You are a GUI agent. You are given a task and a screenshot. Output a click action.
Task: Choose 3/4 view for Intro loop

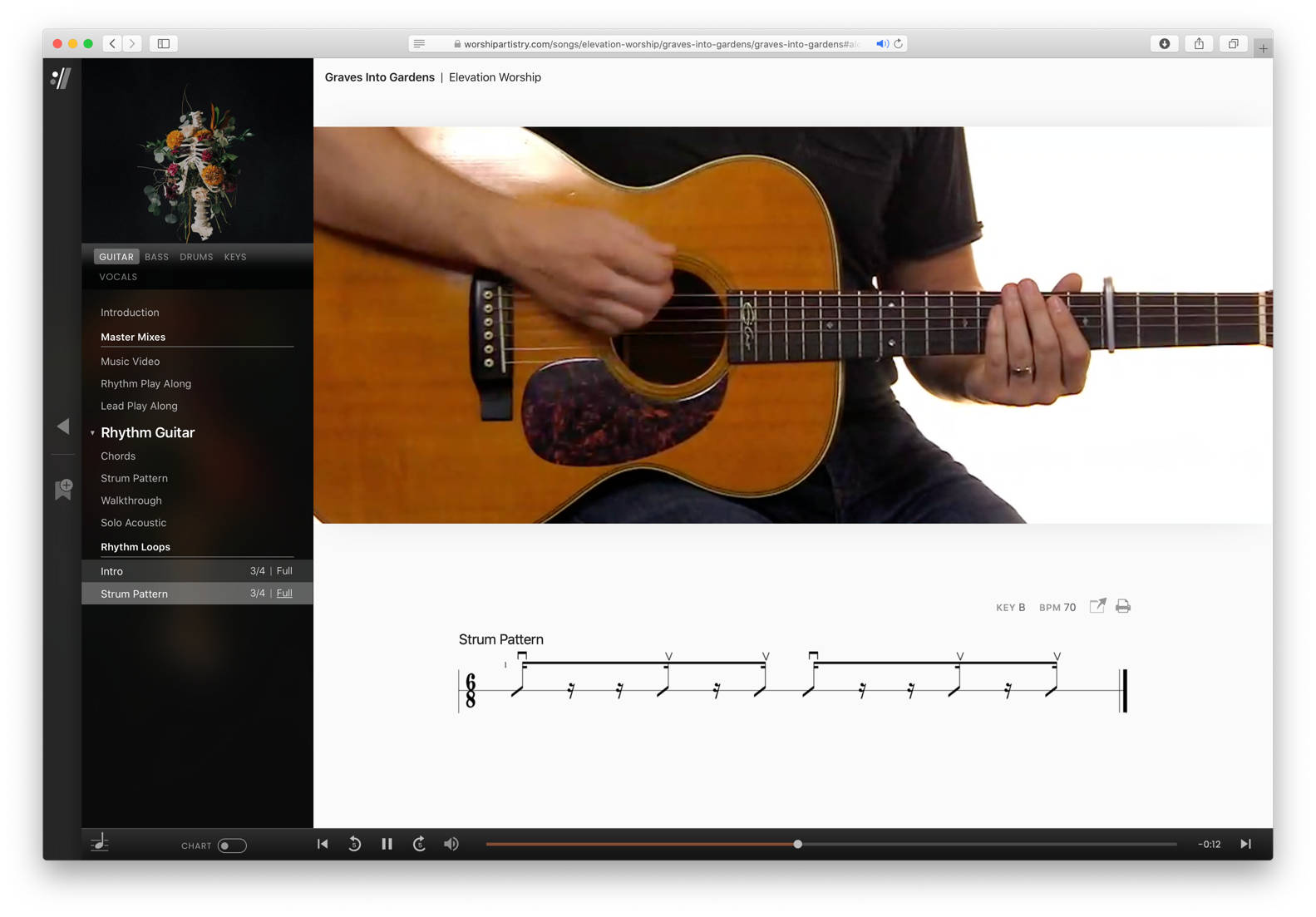257,571
